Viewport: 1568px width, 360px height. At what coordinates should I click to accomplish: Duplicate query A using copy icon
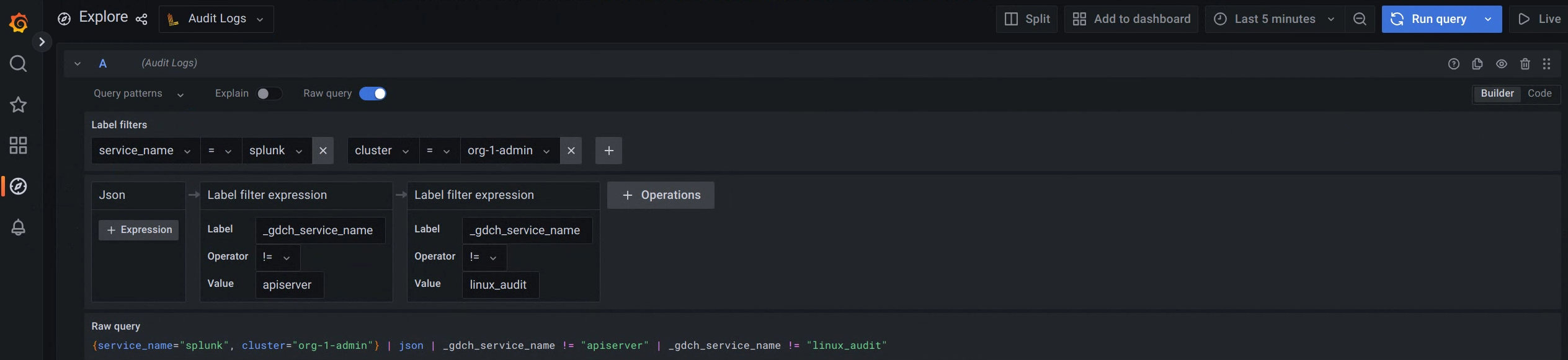click(1477, 64)
